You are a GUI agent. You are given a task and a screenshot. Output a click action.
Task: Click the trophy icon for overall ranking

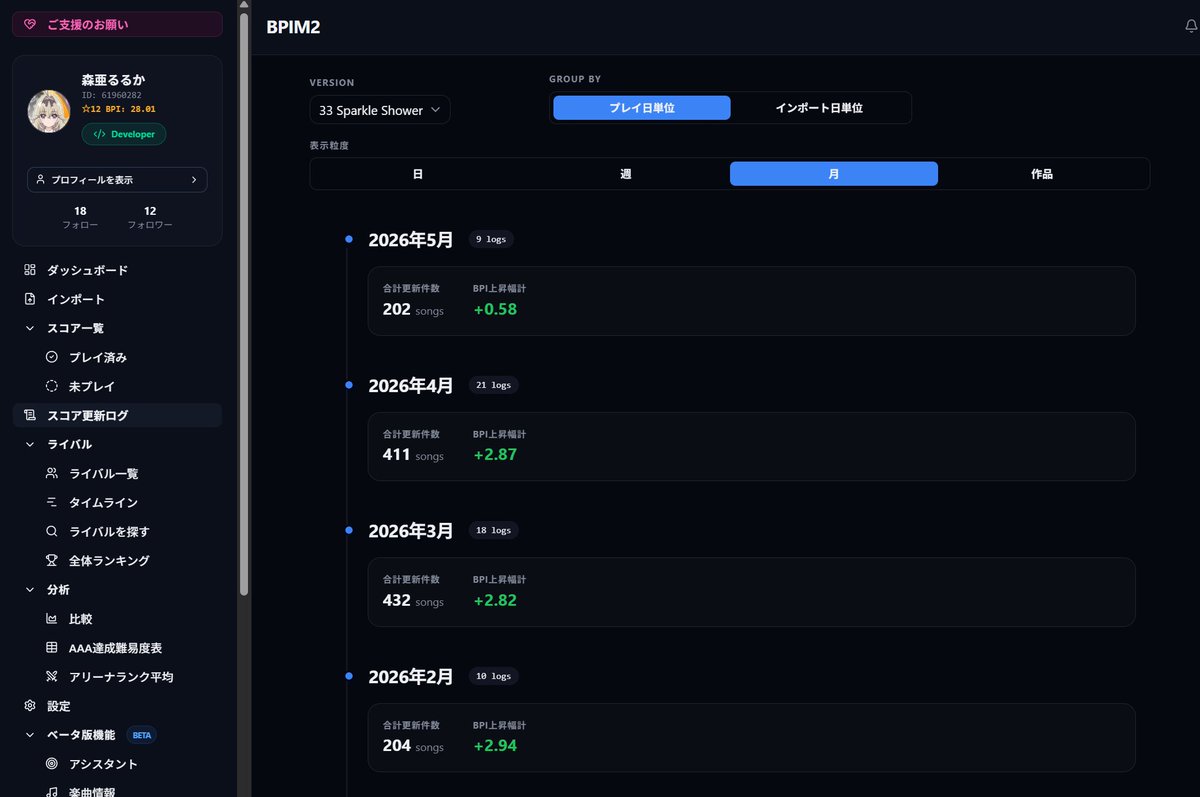click(x=52, y=560)
